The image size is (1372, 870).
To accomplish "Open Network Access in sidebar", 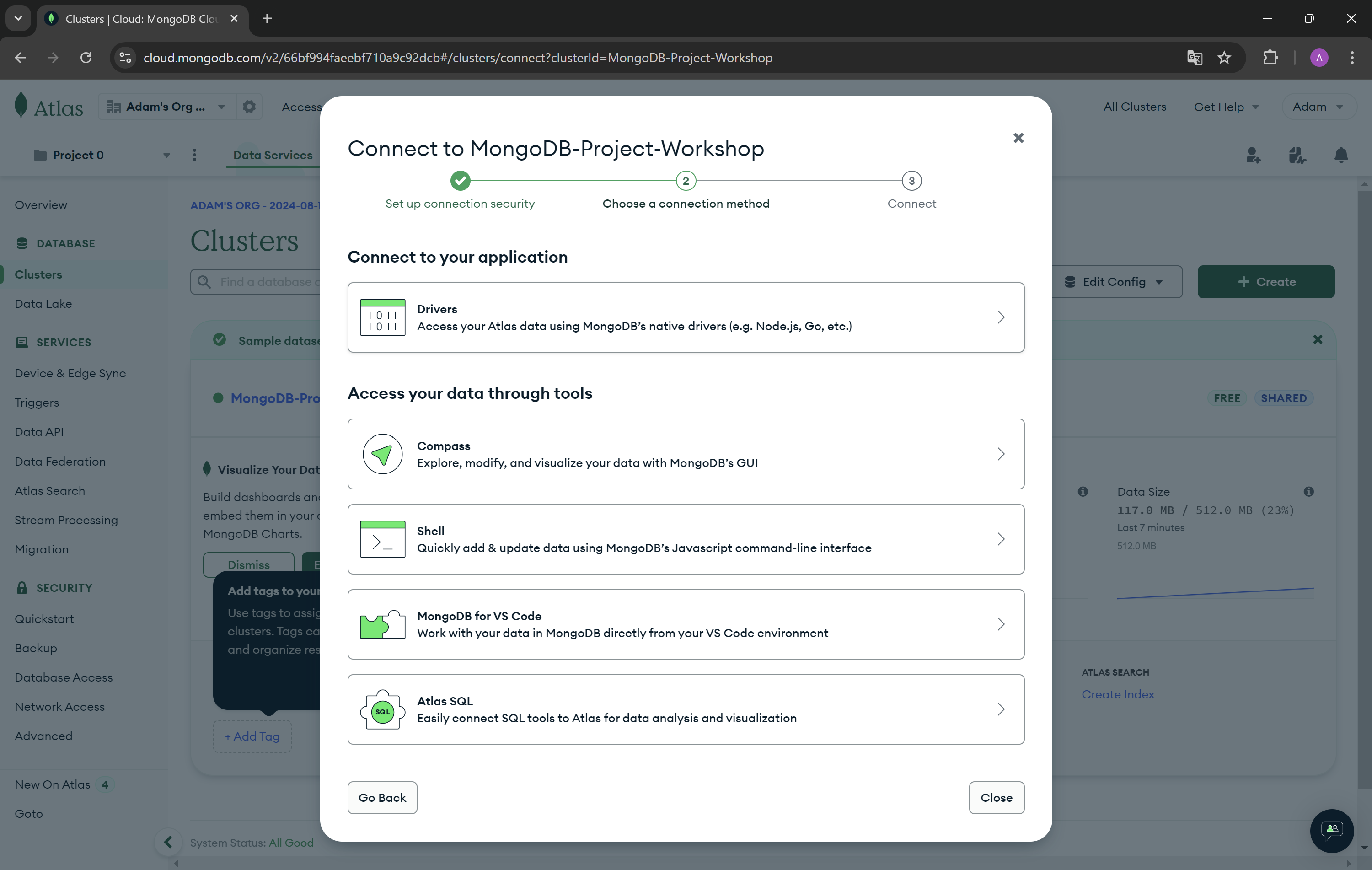I will (x=60, y=707).
